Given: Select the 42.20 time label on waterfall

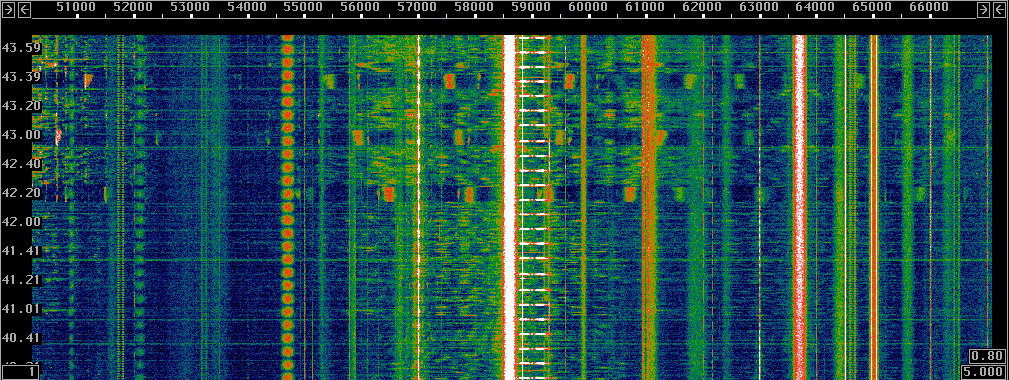Looking at the screenshot, I should (x=21, y=192).
